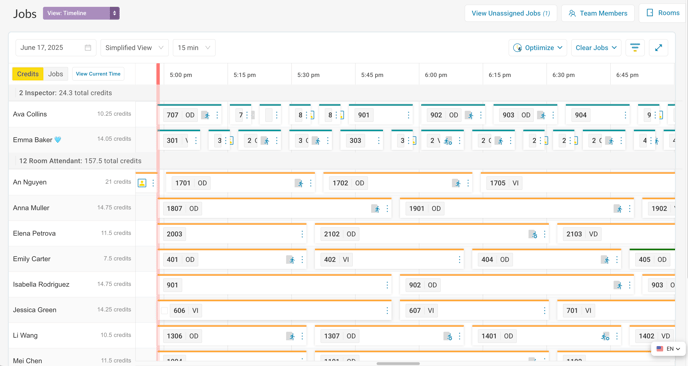The width and height of the screenshot is (688, 366).
Task: Open the calendar icon in the date field
Action: 88,48
